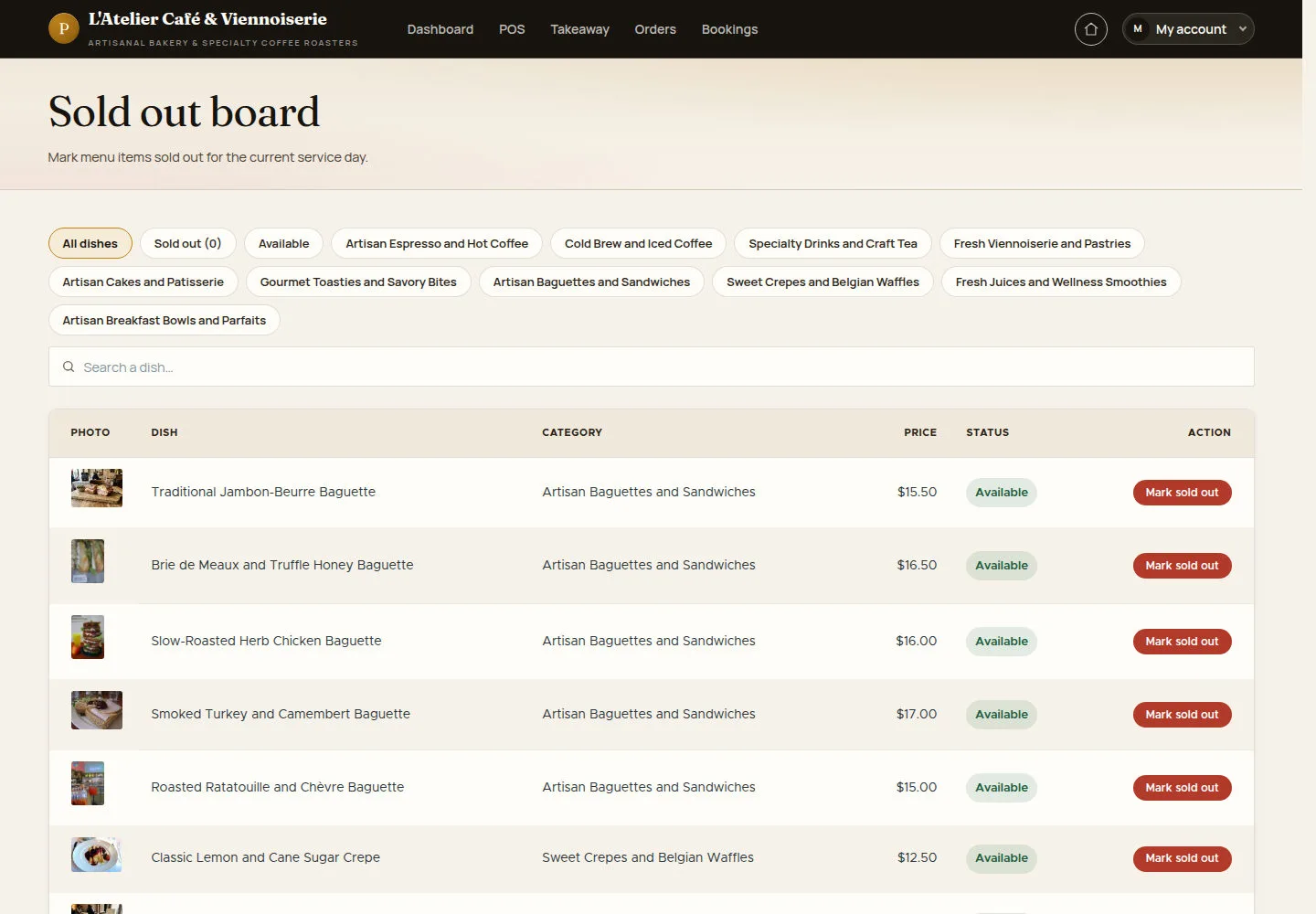1316x914 pixels.
Task: Open the My account dropdown
Action: tap(1188, 29)
